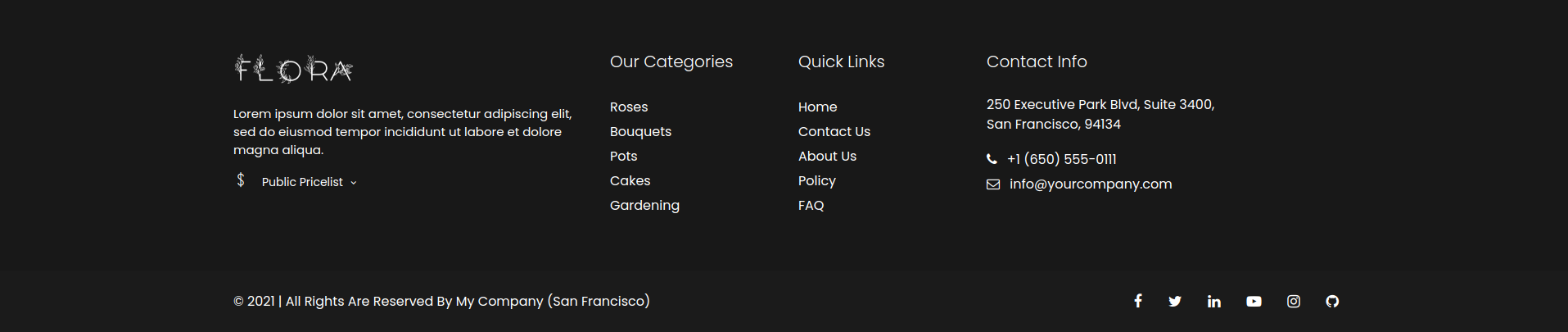Click the info@yourcompany.com email address
The width and height of the screenshot is (1568, 332).
[x=1090, y=184]
